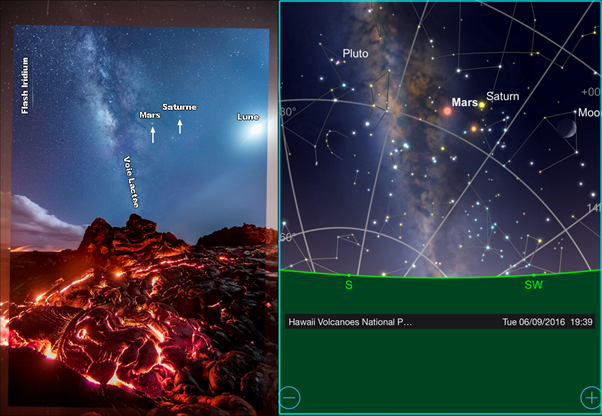Tap the zoom out minus button
602x416 pixels.
pyautogui.click(x=289, y=398)
